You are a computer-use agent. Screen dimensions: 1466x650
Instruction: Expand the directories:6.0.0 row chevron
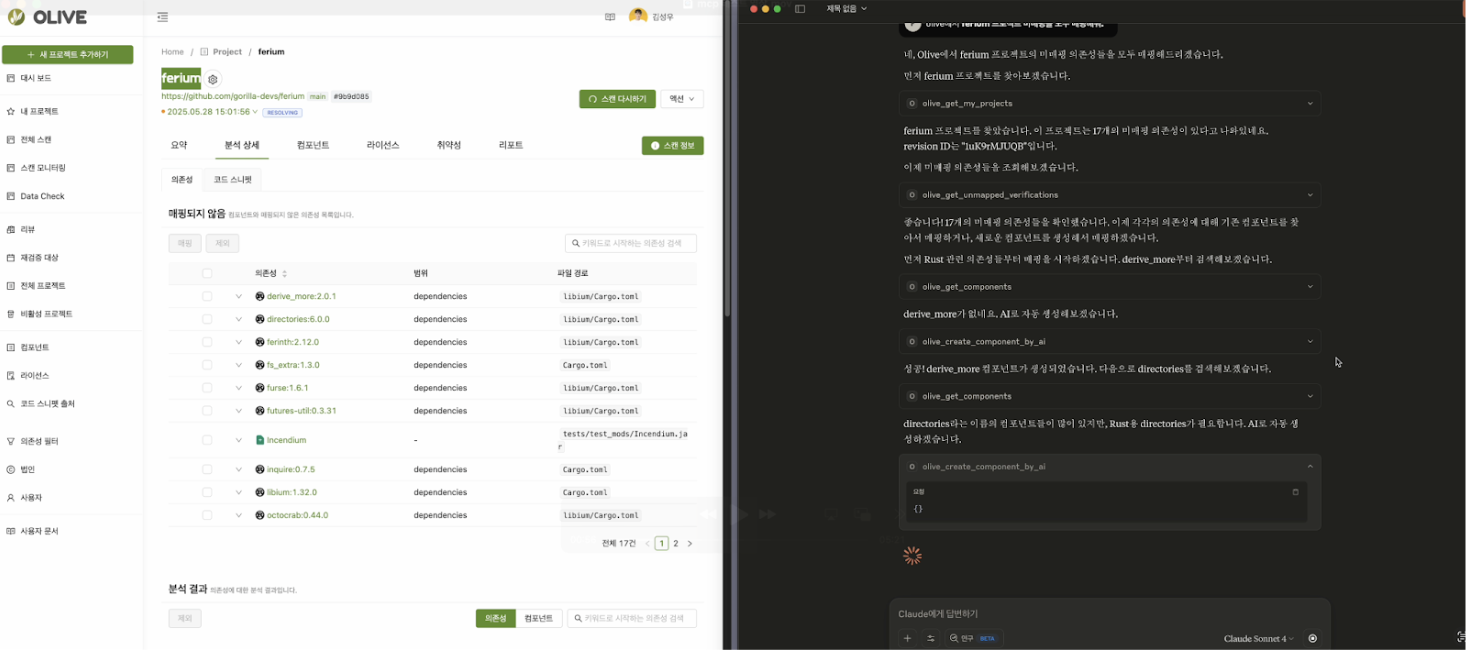point(239,319)
